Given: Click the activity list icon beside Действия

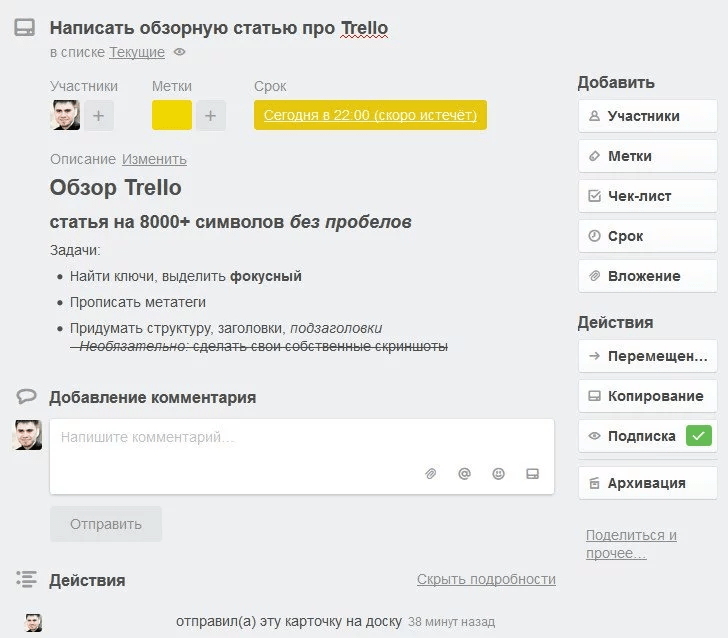Looking at the screenshot, I should coord(26,579).
